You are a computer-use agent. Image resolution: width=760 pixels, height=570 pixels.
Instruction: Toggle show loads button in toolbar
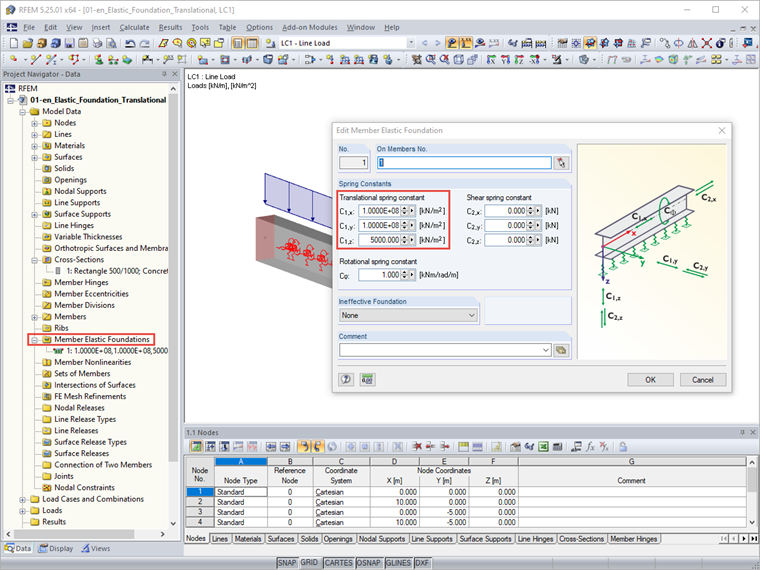452,43
